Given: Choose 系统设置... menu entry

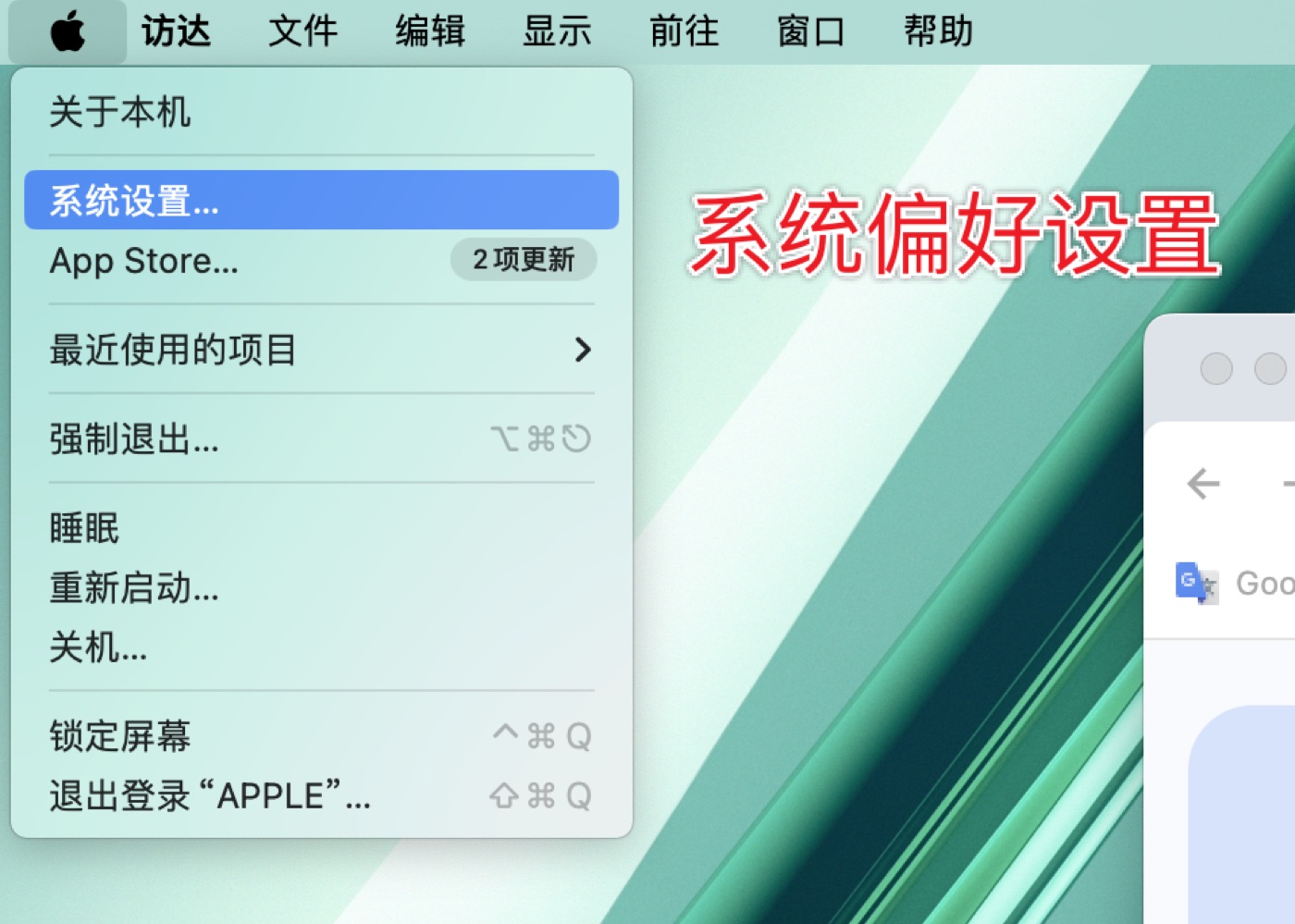Looking at the screenshot, I should pyautogui.click(x=321, y=200).
